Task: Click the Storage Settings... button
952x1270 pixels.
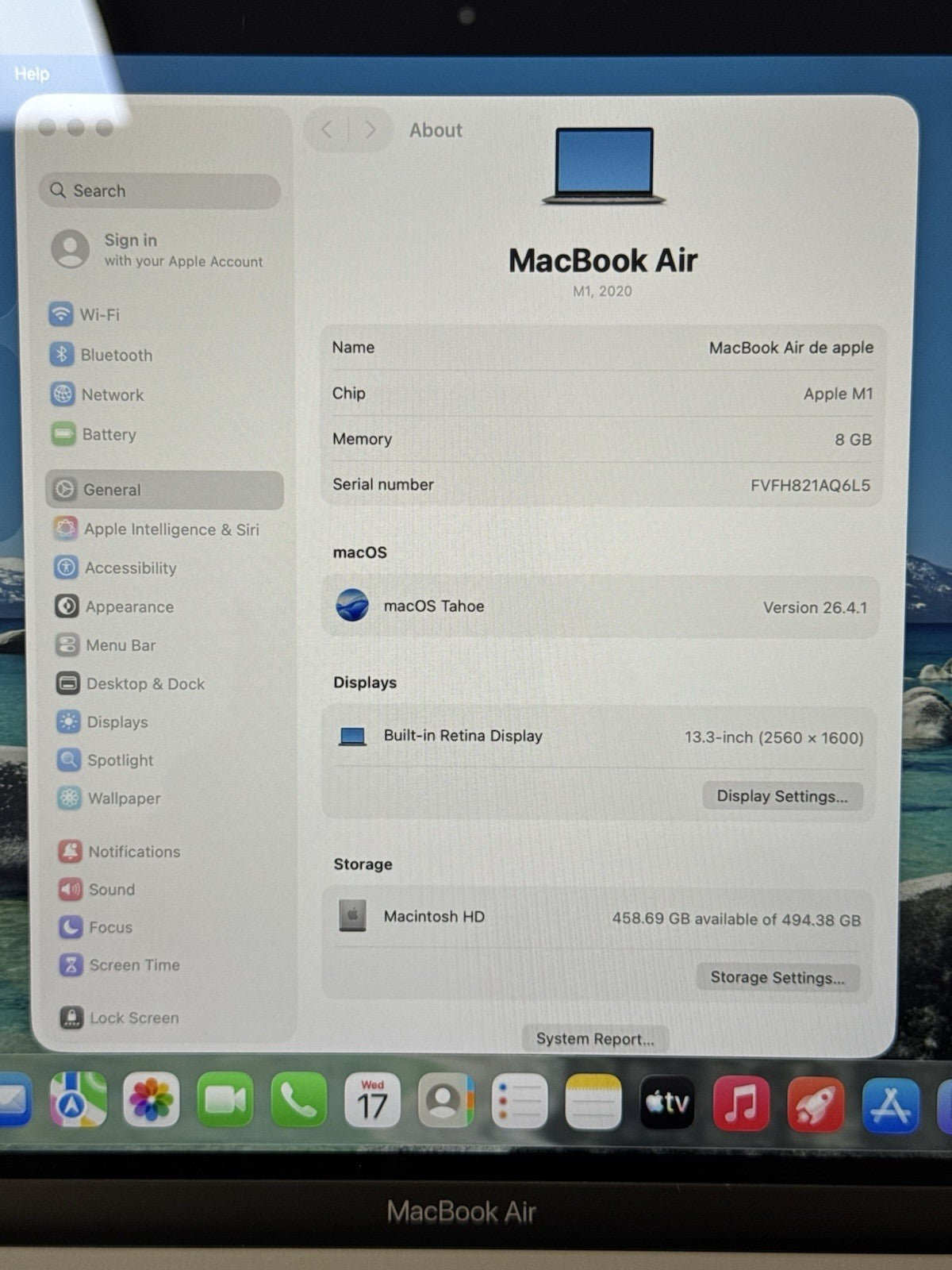Action: click(777, 977)
